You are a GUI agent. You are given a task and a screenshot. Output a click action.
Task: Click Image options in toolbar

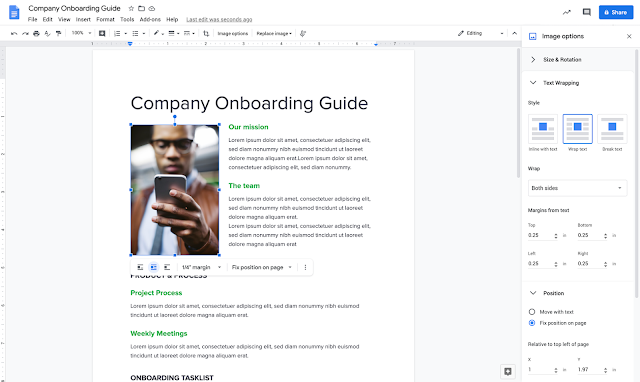click(x=232, y=33)
